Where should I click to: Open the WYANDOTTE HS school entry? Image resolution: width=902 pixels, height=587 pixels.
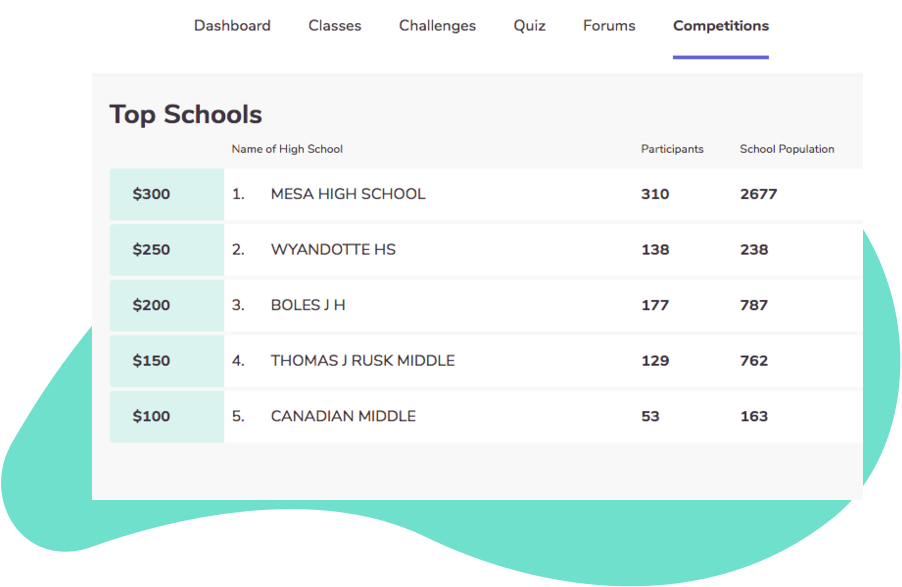coord(333,250)
